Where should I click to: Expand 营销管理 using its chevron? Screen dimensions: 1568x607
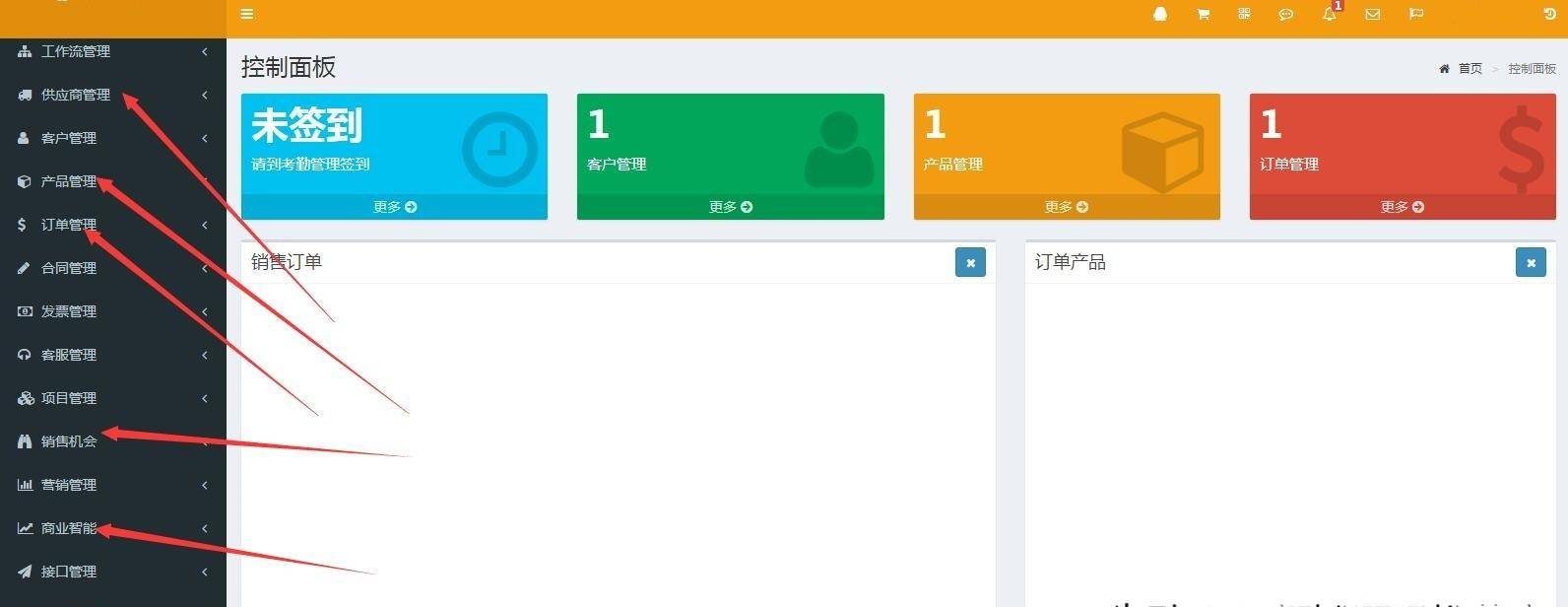[204, 485]
